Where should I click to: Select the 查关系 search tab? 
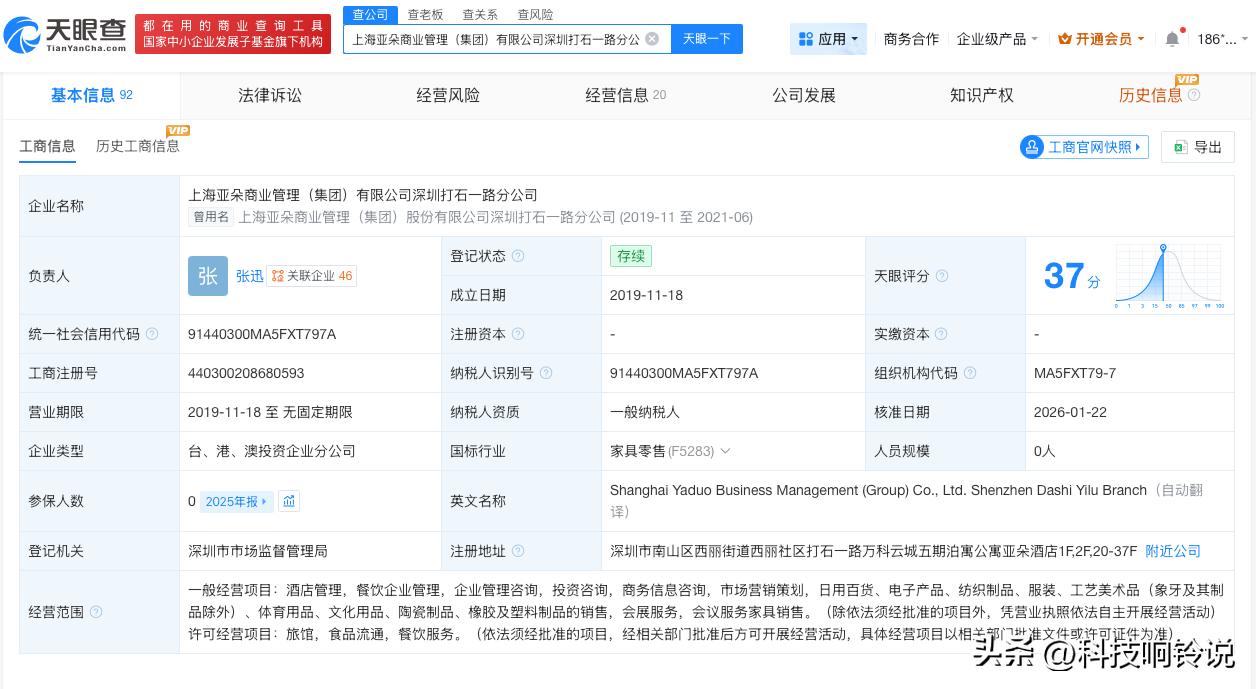click(480, 14)
